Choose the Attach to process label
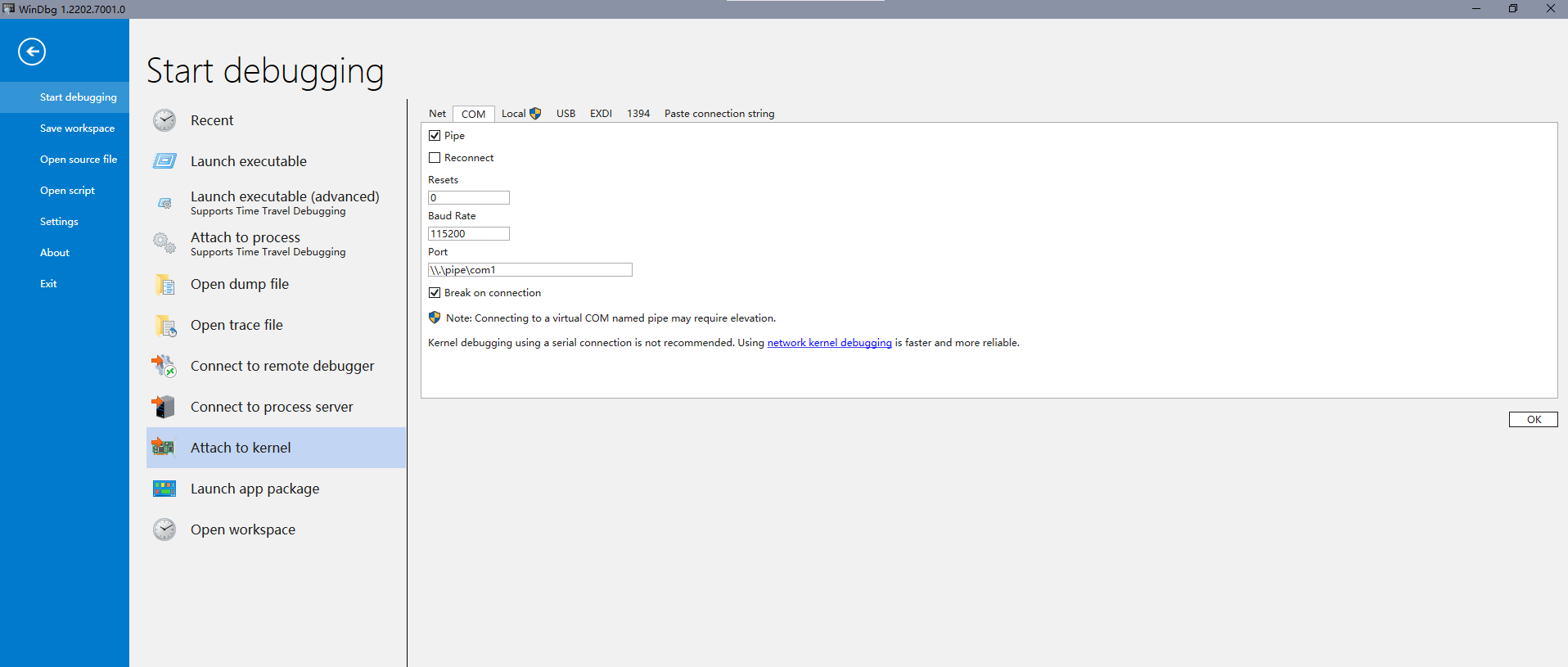Viewport: 1568px width, 667px height. click(x=246, y=237)
